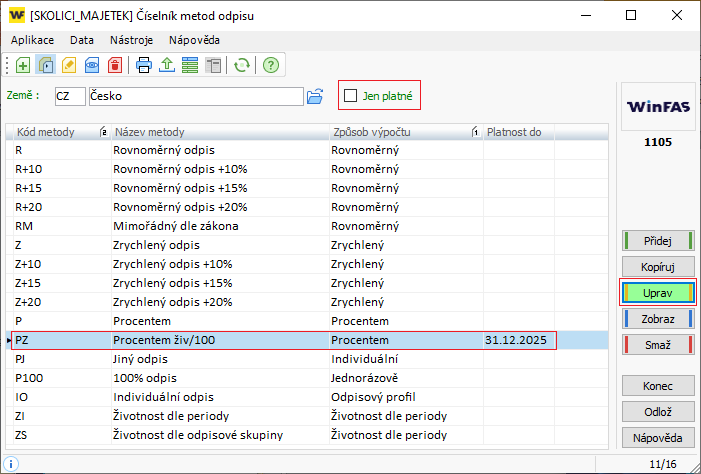701x474 pixels.
Task: Open help via the question mark icon
Action: tap(270, 66)
